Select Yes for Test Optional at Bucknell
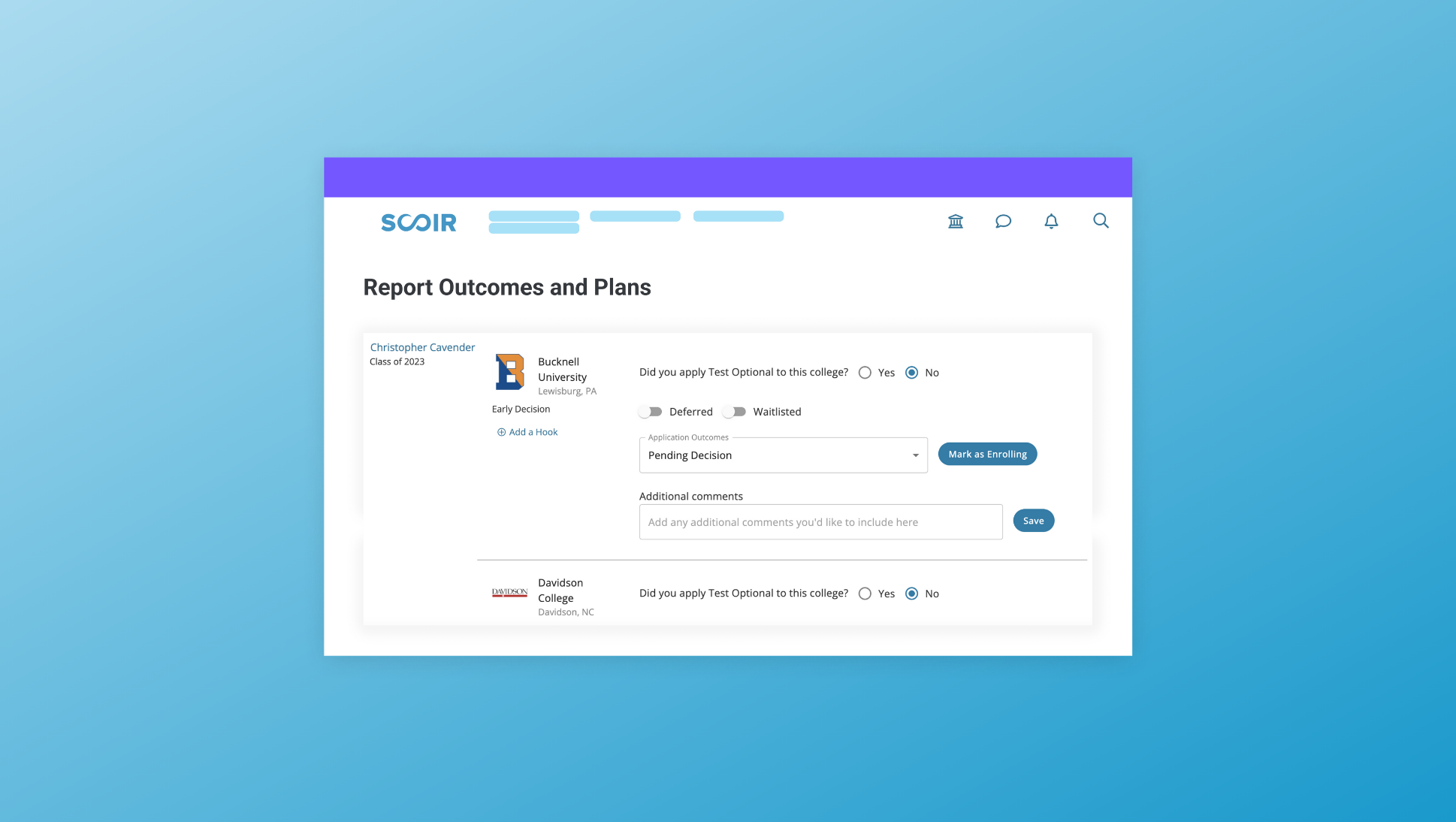 (x=864, y=372)
